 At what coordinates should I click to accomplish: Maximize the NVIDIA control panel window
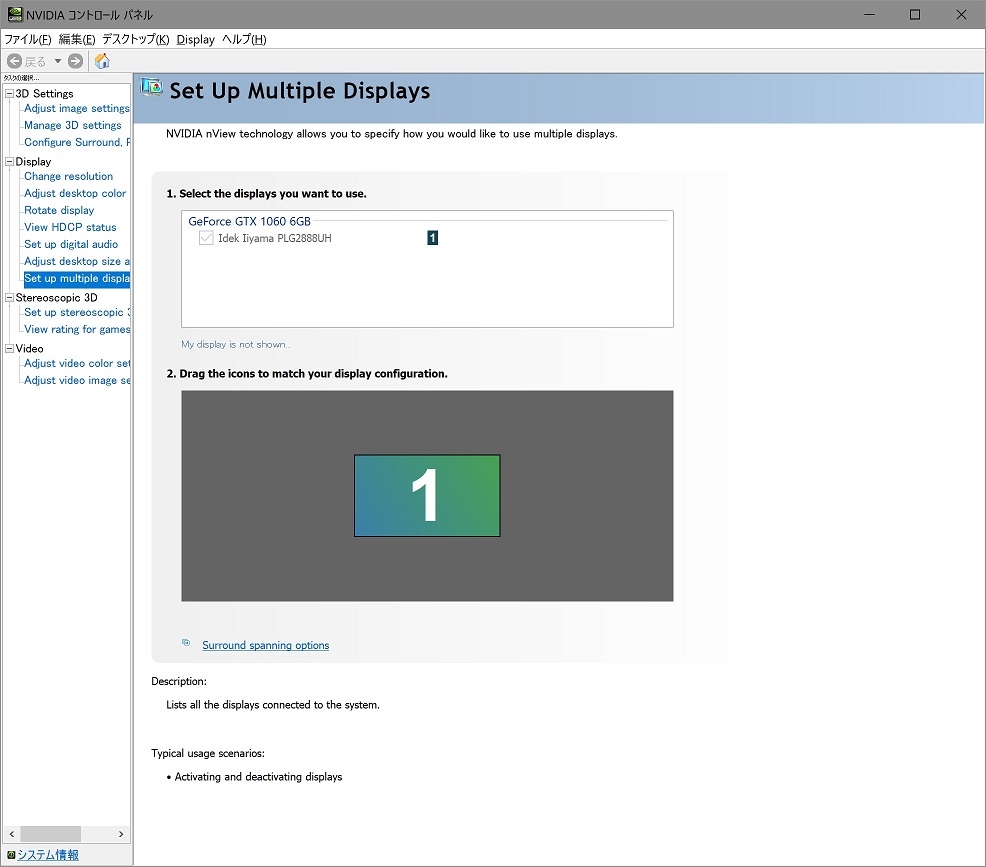pos(915,14)
